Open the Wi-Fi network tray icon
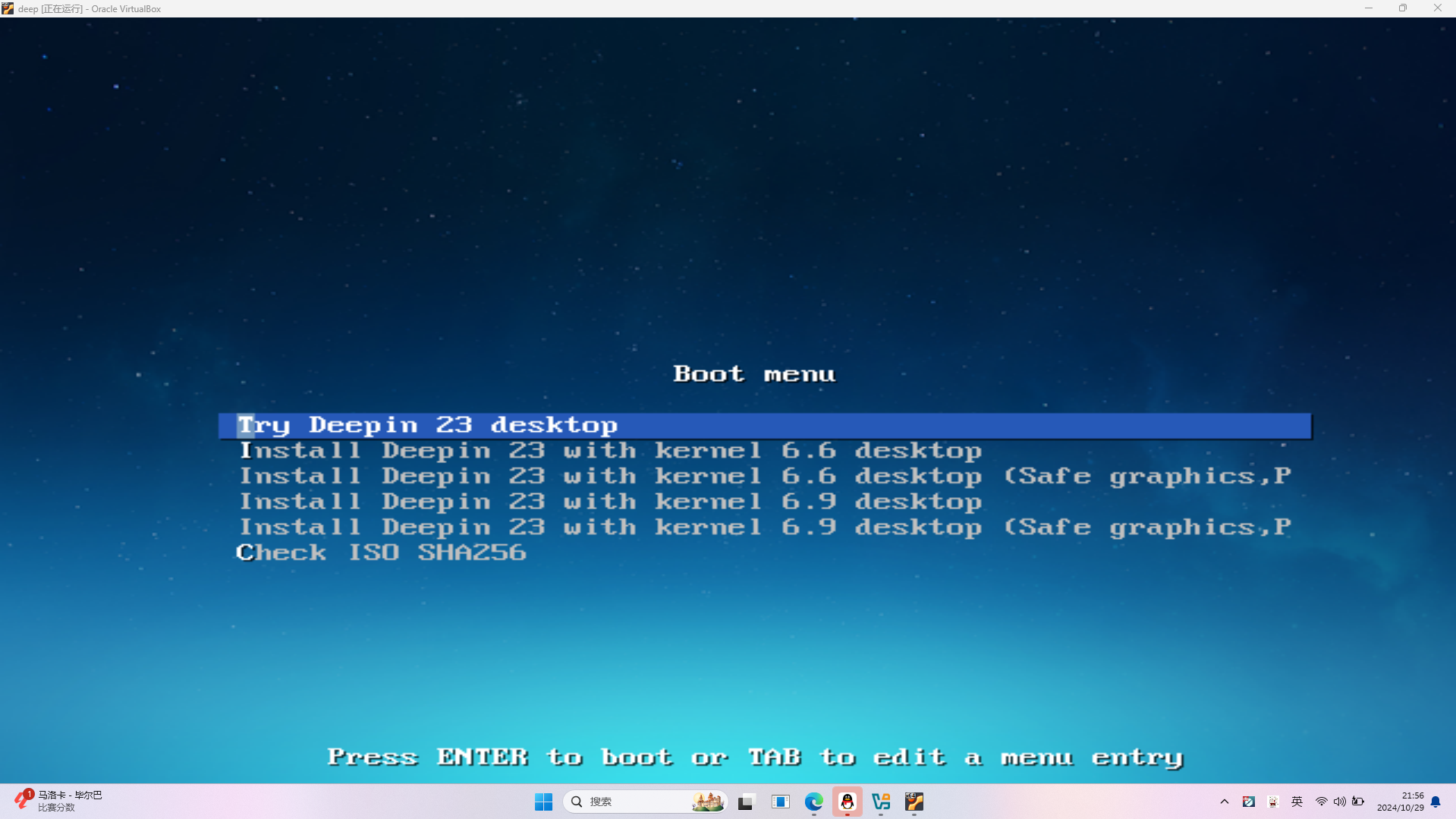 pyautogui.click(x=1322, y=802)
